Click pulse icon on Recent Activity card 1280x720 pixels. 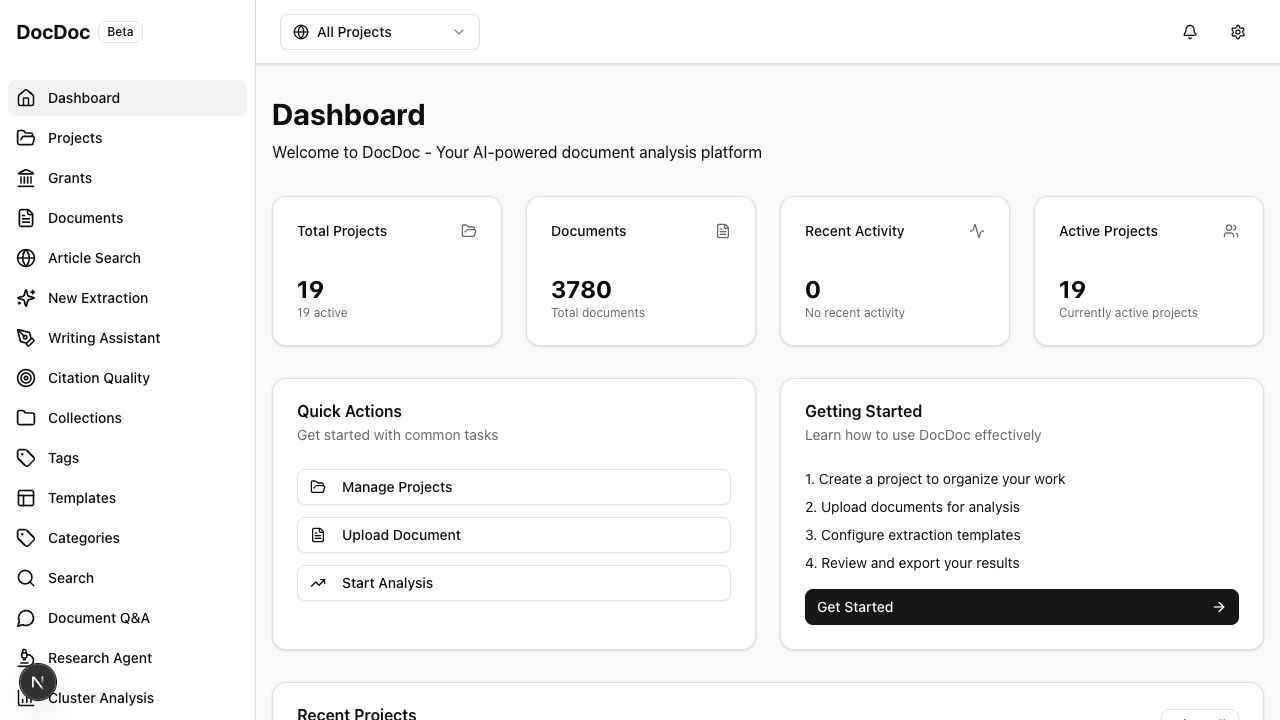[977, 231]
